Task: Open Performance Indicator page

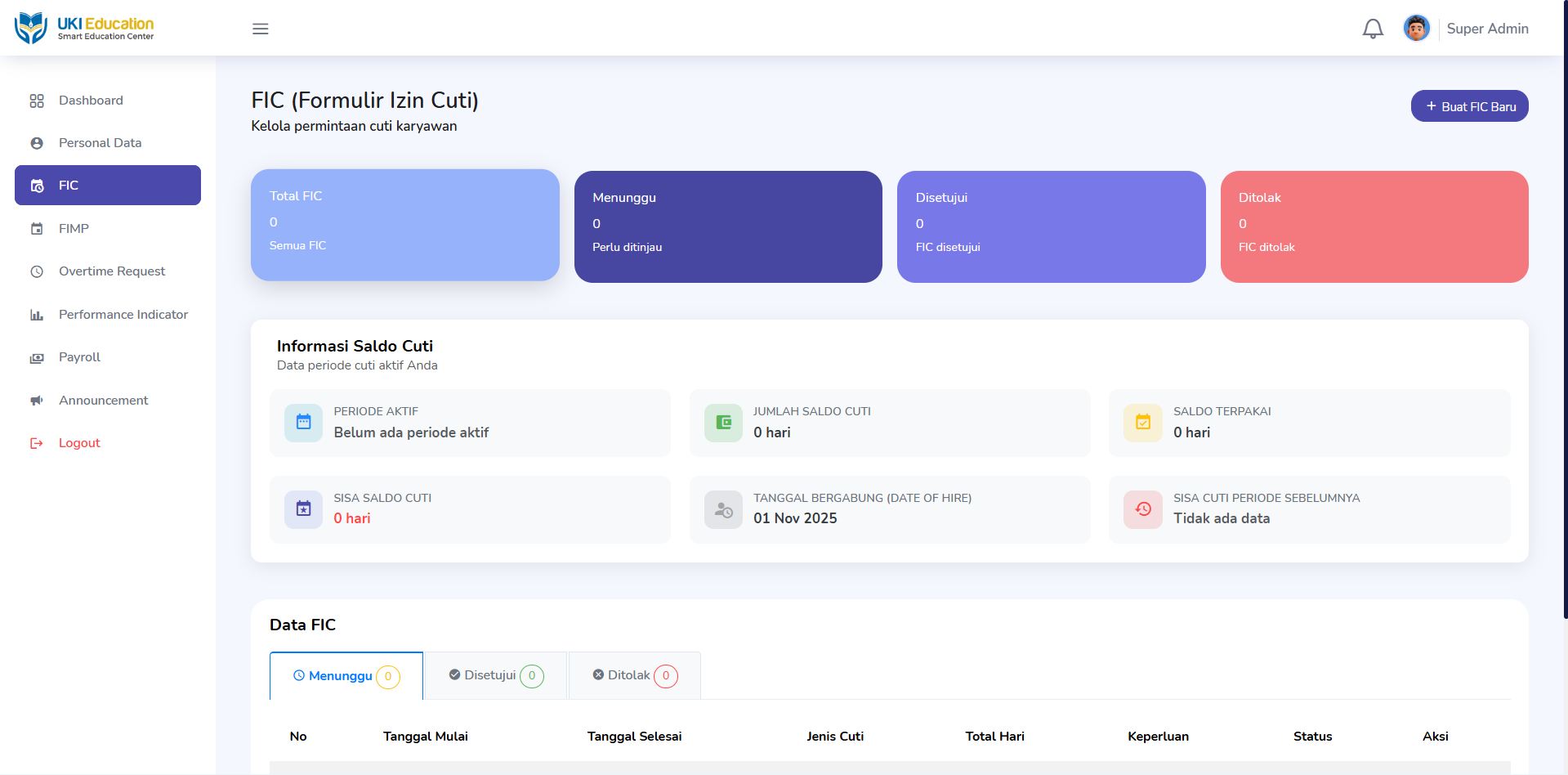Action: [x=108, y=315]
